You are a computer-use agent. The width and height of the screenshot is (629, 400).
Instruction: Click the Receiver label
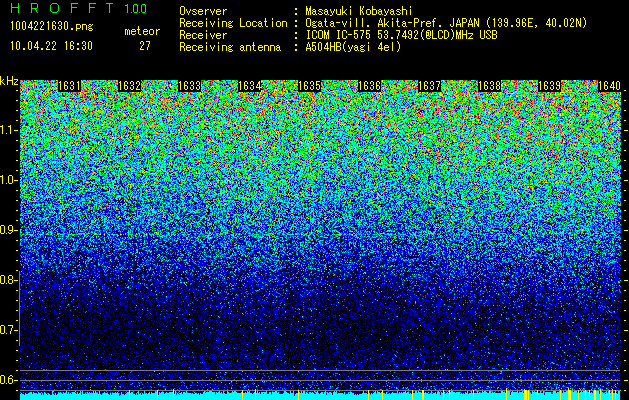click(x=203, y=35)
